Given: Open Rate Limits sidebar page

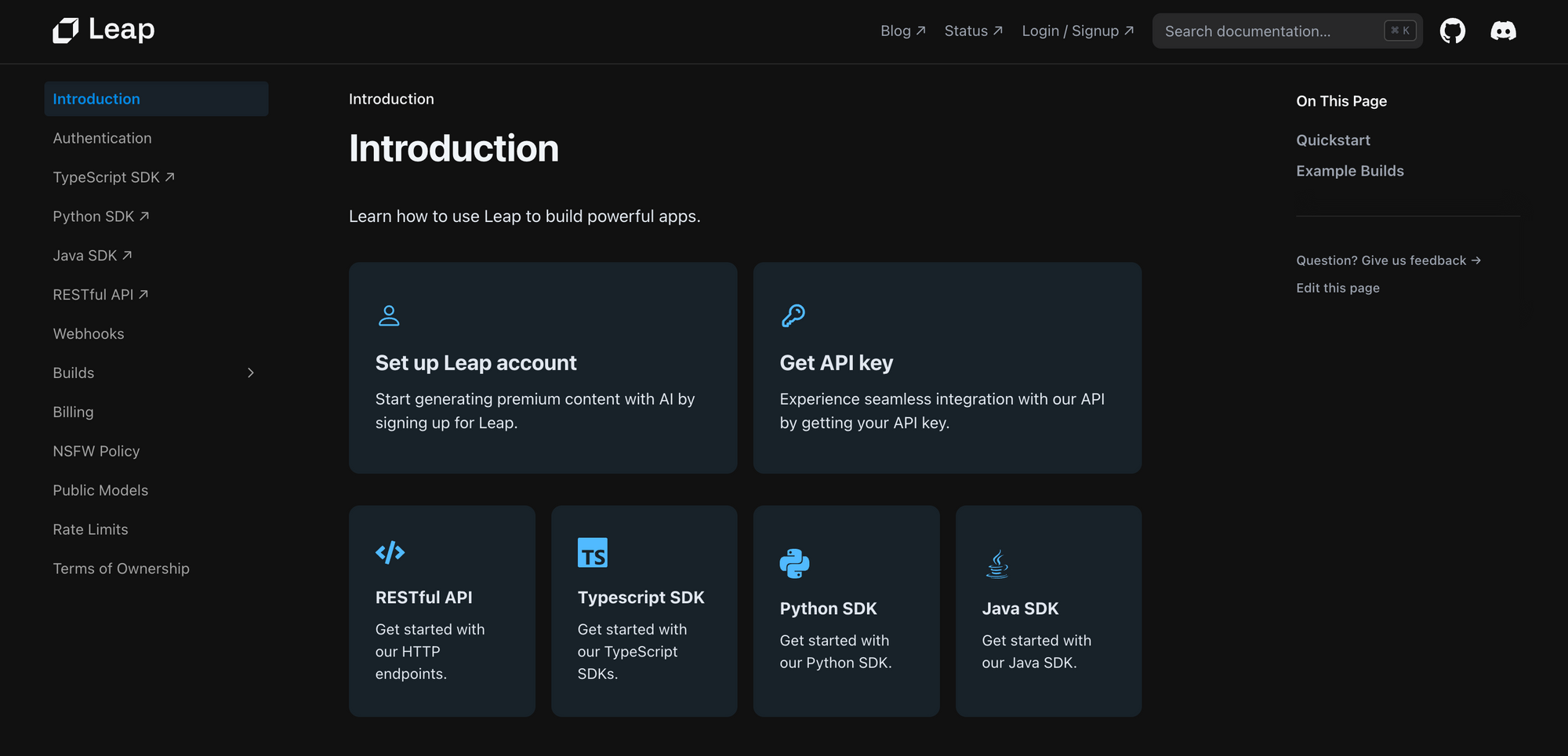Looking at the screenshot, I should click(90, 530).
